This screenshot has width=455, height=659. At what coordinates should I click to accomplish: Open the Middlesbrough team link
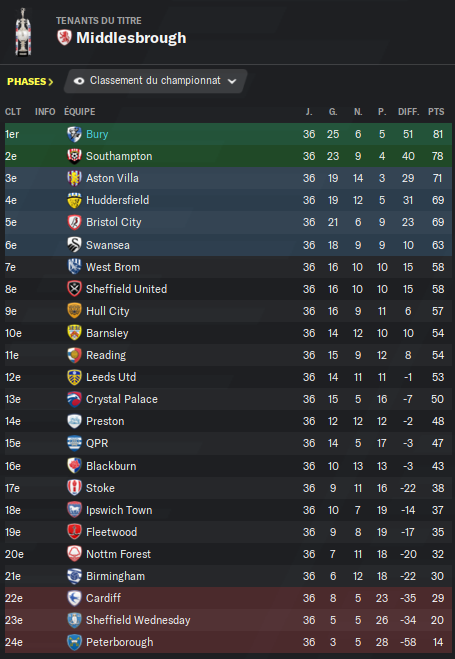click(131, 38)
